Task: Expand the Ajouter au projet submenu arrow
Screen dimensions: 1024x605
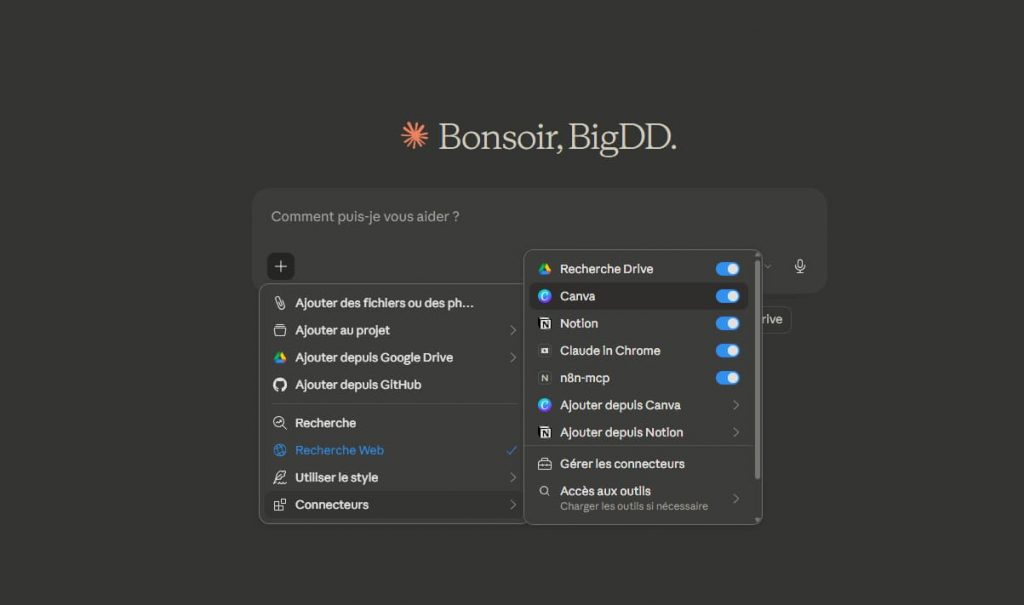Action: click(513, 330)
